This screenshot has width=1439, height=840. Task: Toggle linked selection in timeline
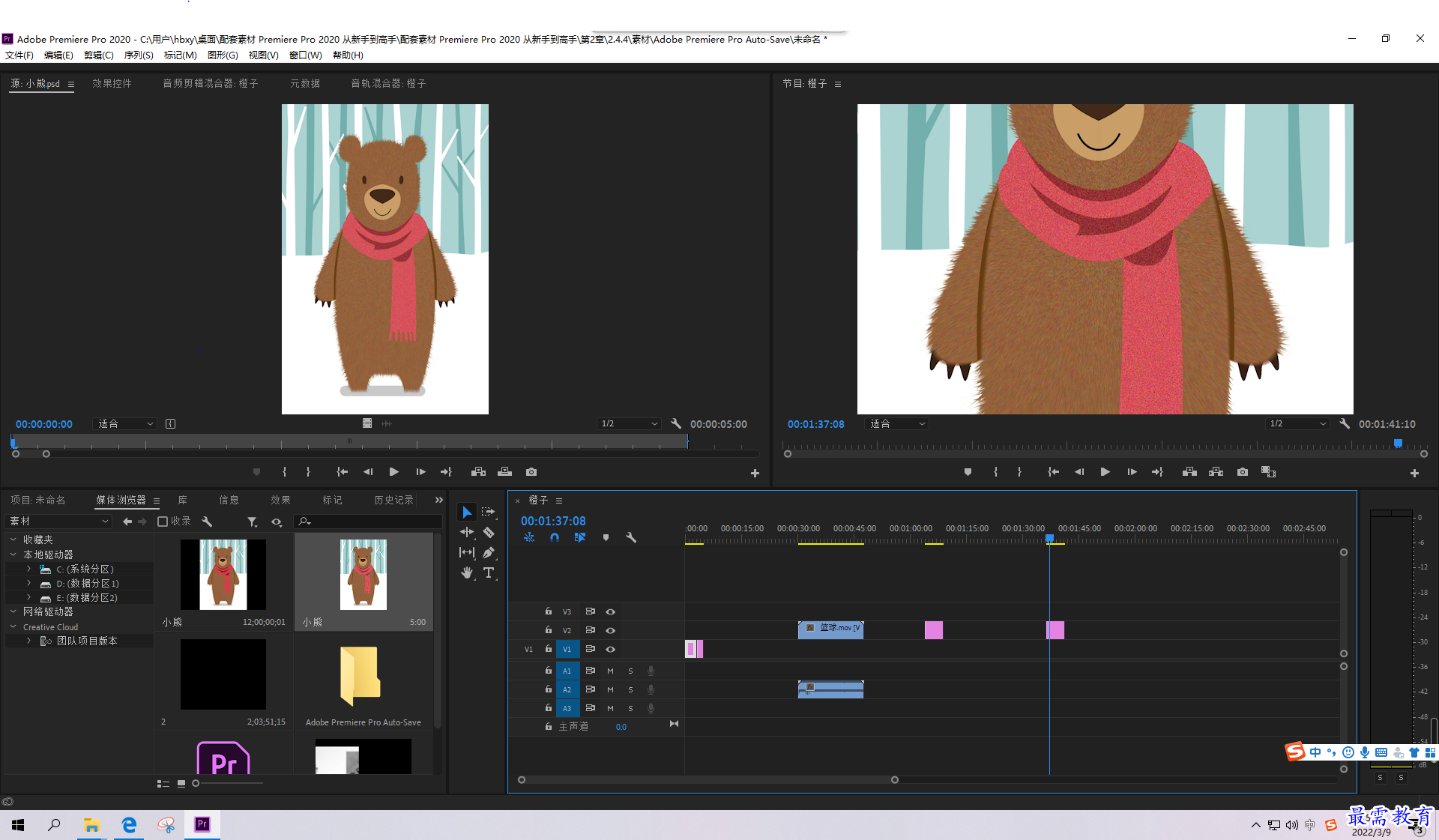click(x=580, y=537)
